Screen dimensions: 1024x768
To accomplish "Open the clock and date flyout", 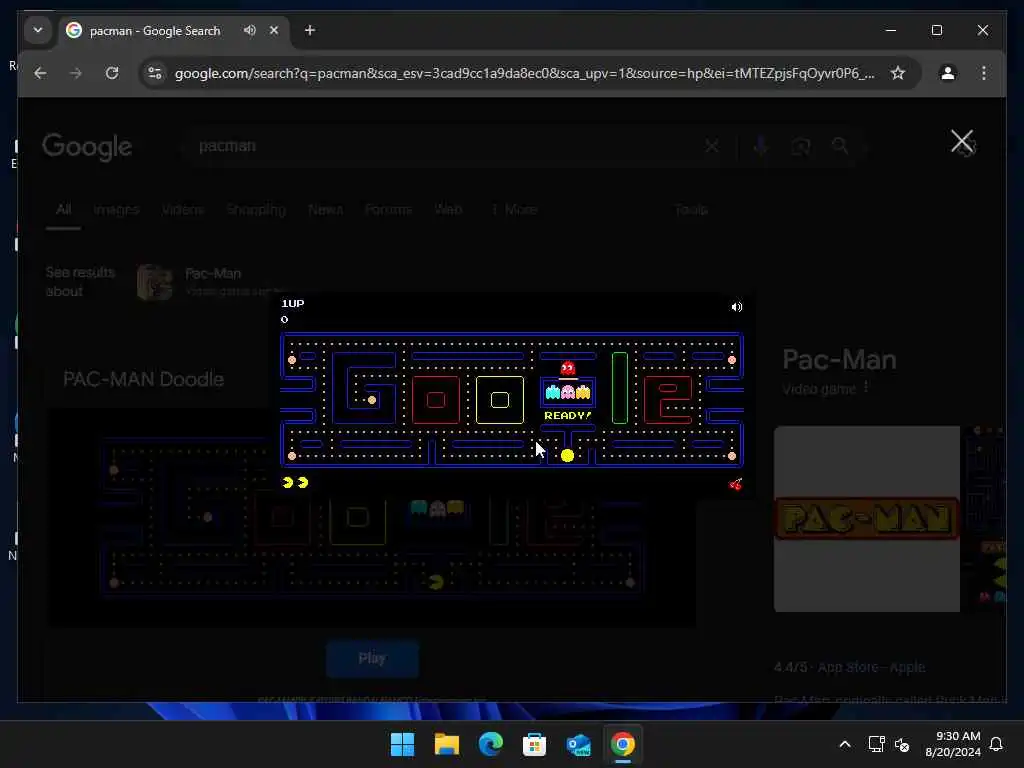I will 953,744.
